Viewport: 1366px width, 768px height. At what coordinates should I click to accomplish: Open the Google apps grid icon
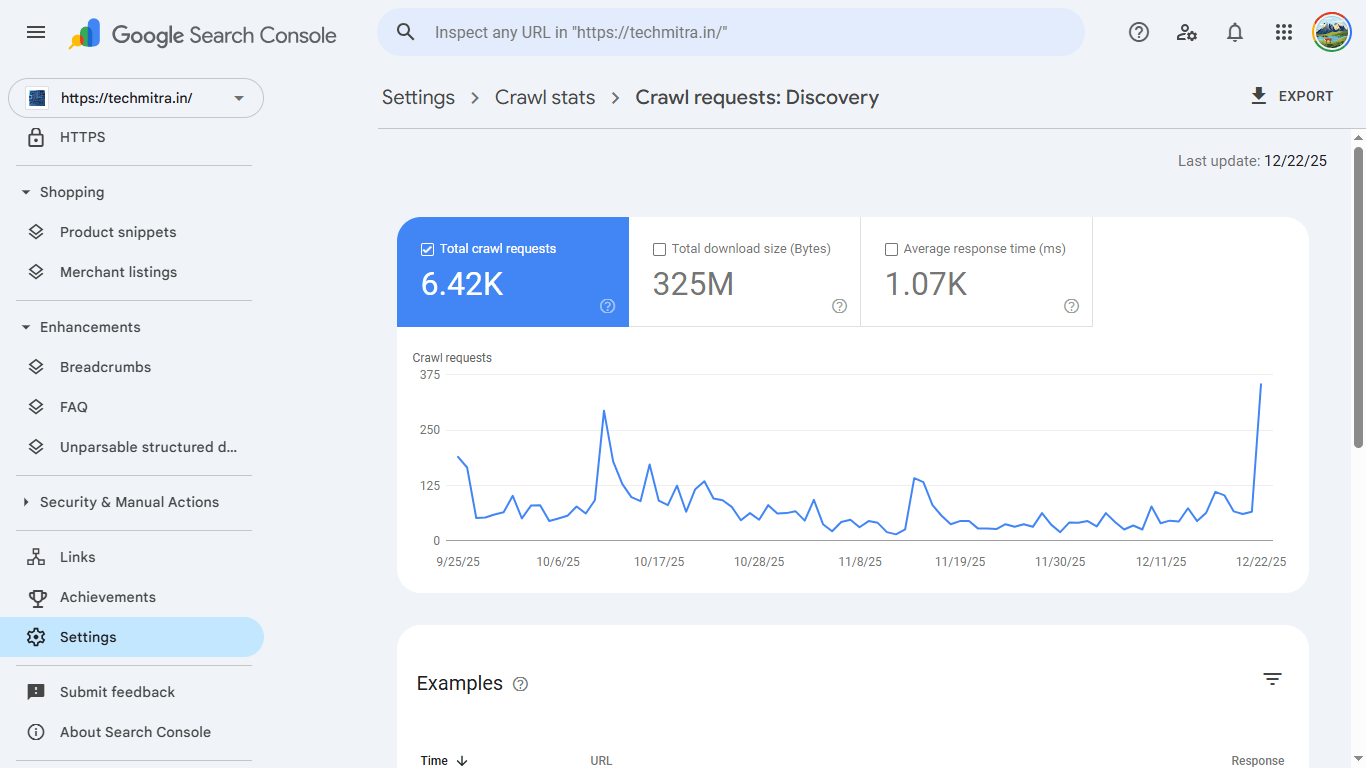pos(1284,32)
